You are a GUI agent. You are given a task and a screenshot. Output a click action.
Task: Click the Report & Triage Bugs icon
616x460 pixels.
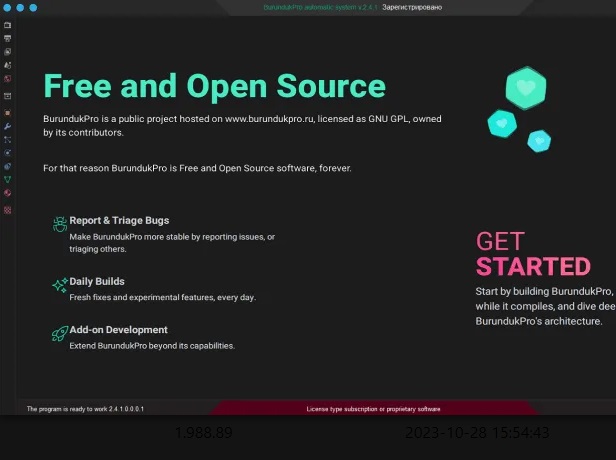click(59, 226)
